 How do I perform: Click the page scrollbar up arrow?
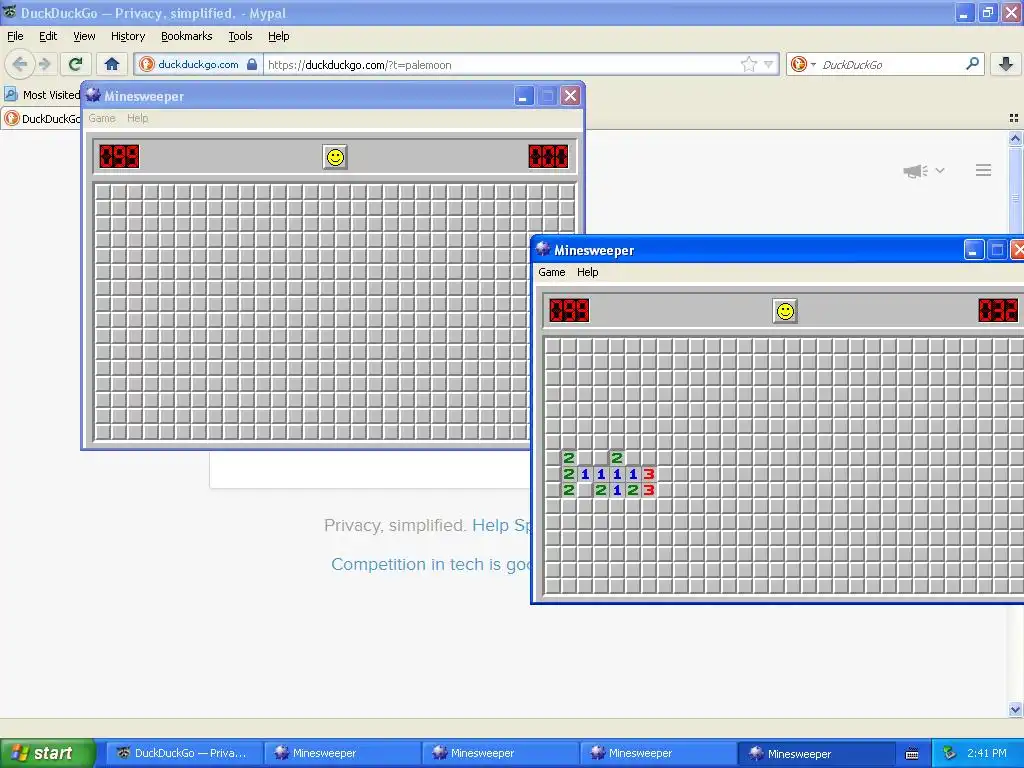1015,138
